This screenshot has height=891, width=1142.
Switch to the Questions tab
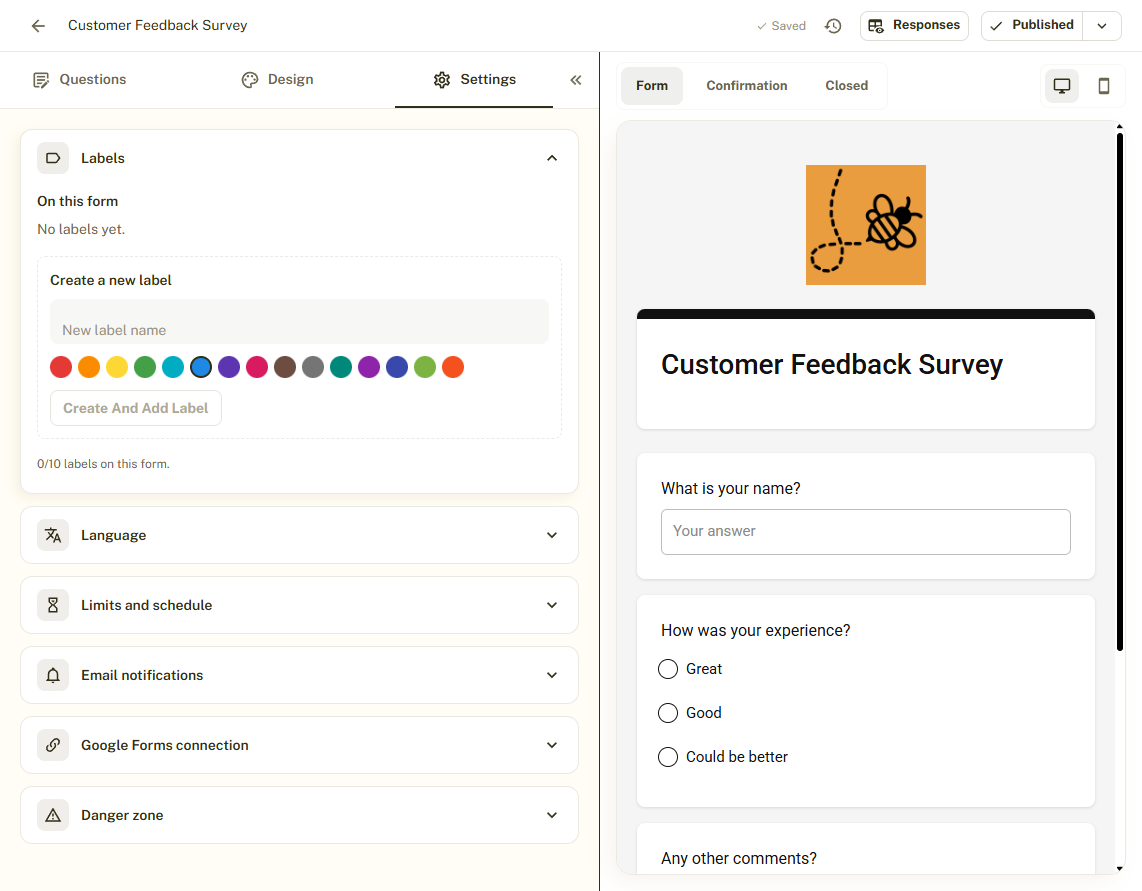(x=79, y=79)
